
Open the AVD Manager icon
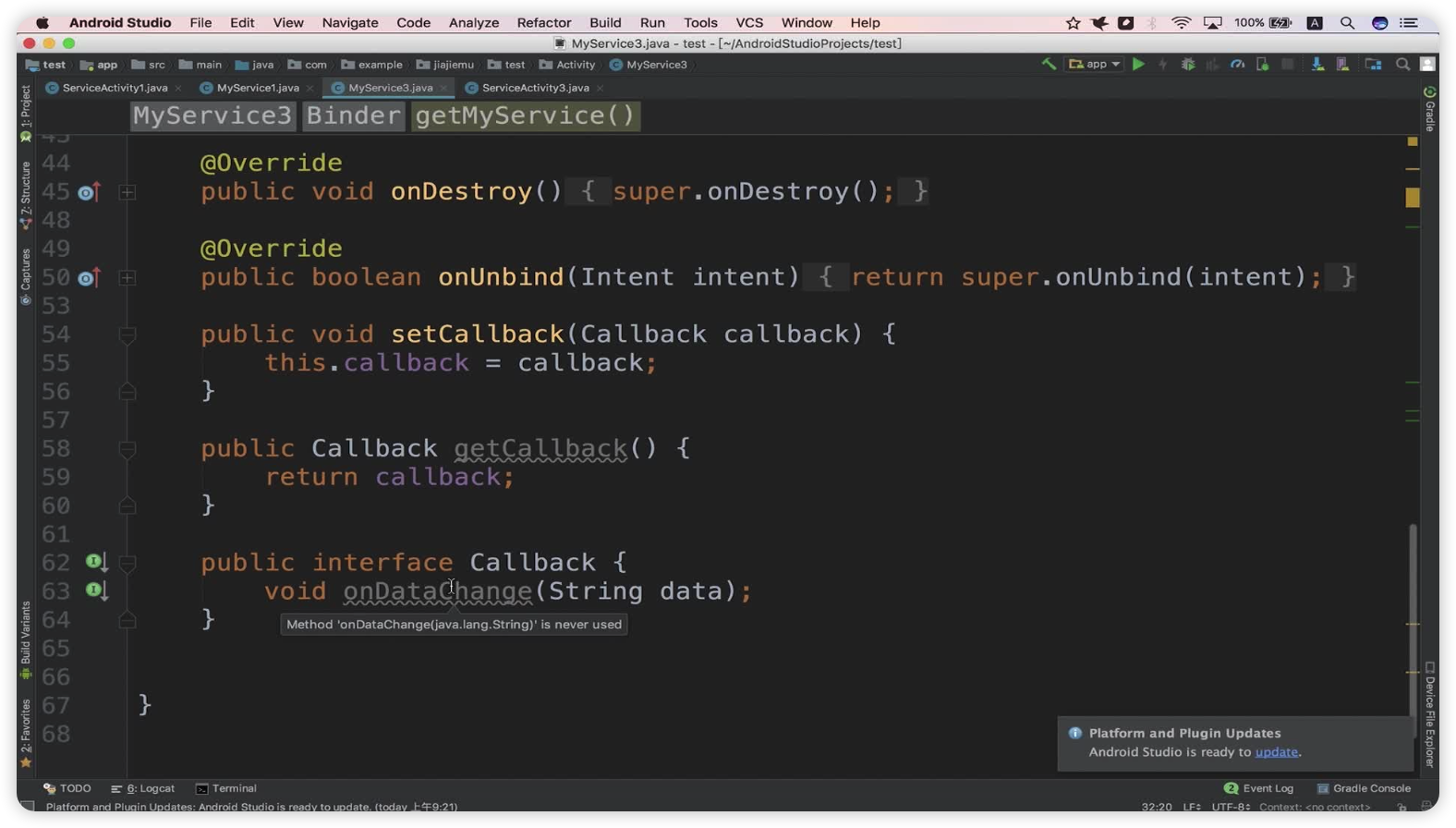1342,64
